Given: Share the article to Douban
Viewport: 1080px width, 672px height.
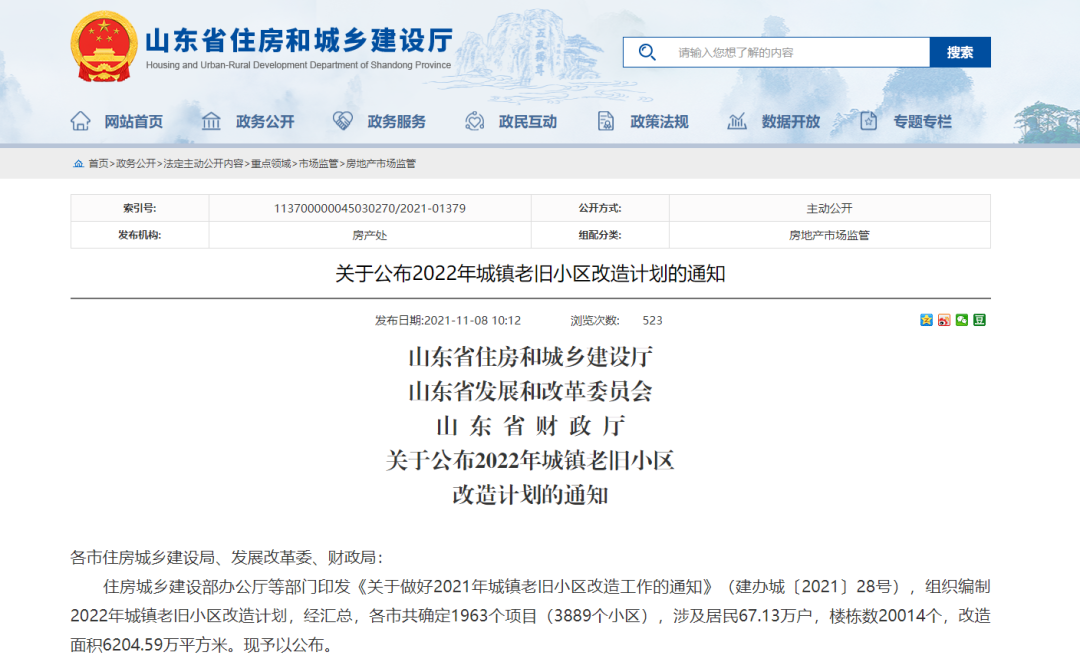Looking at the screenshot, I should click(979, 320).
